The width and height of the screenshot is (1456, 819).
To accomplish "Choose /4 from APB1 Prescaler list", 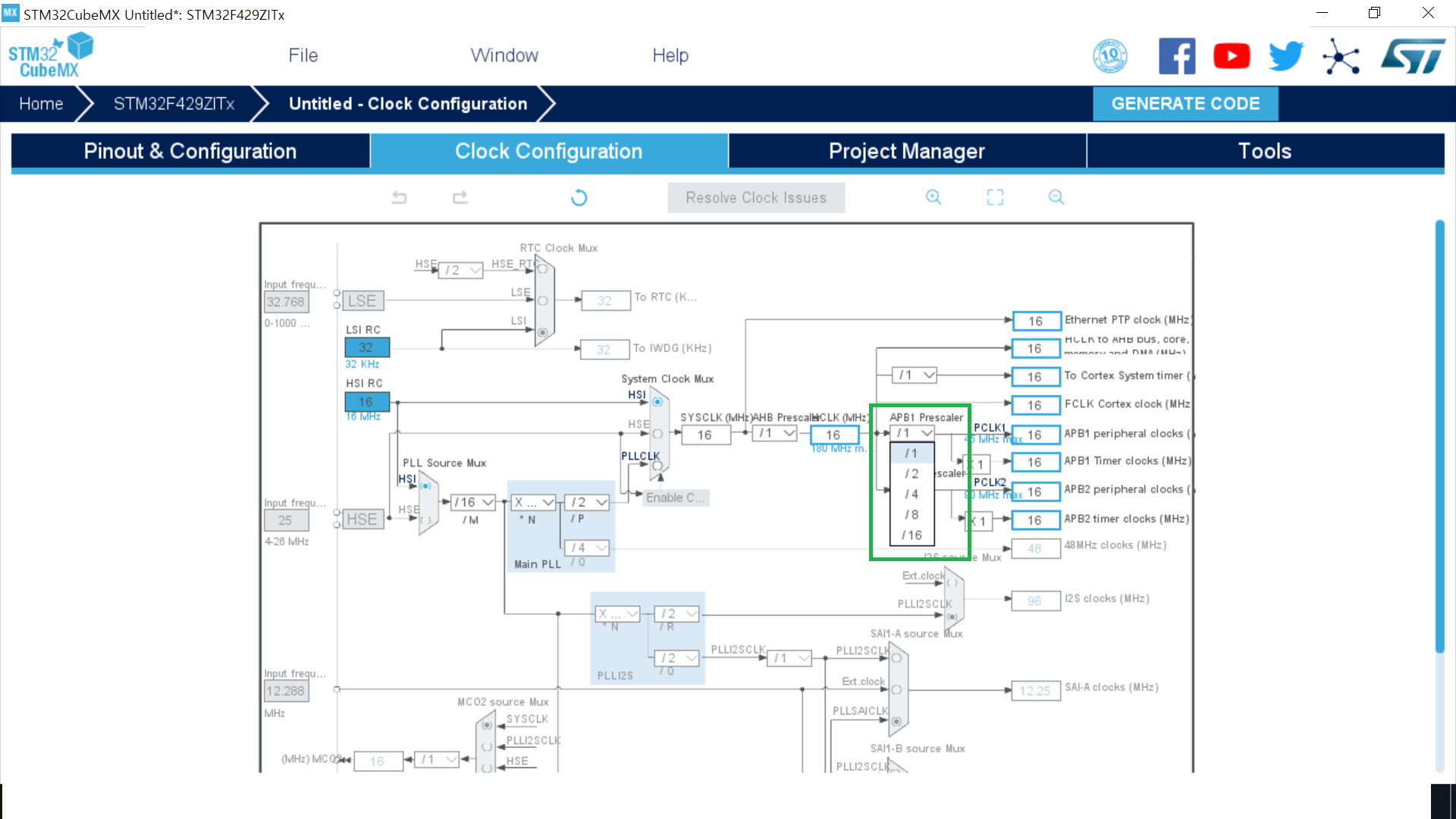I will coord(912,494).
